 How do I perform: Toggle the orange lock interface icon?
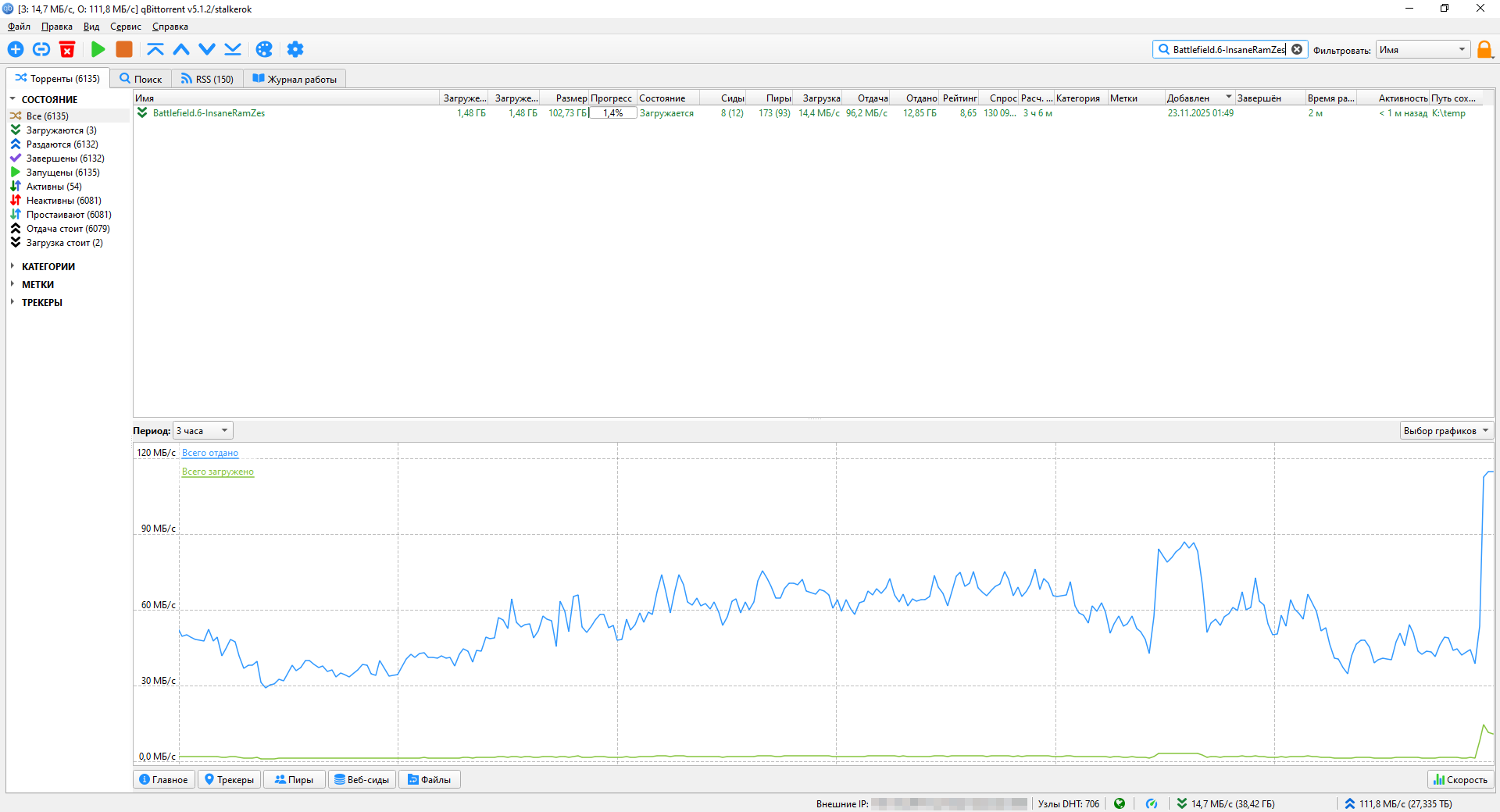click(1484, 50)
